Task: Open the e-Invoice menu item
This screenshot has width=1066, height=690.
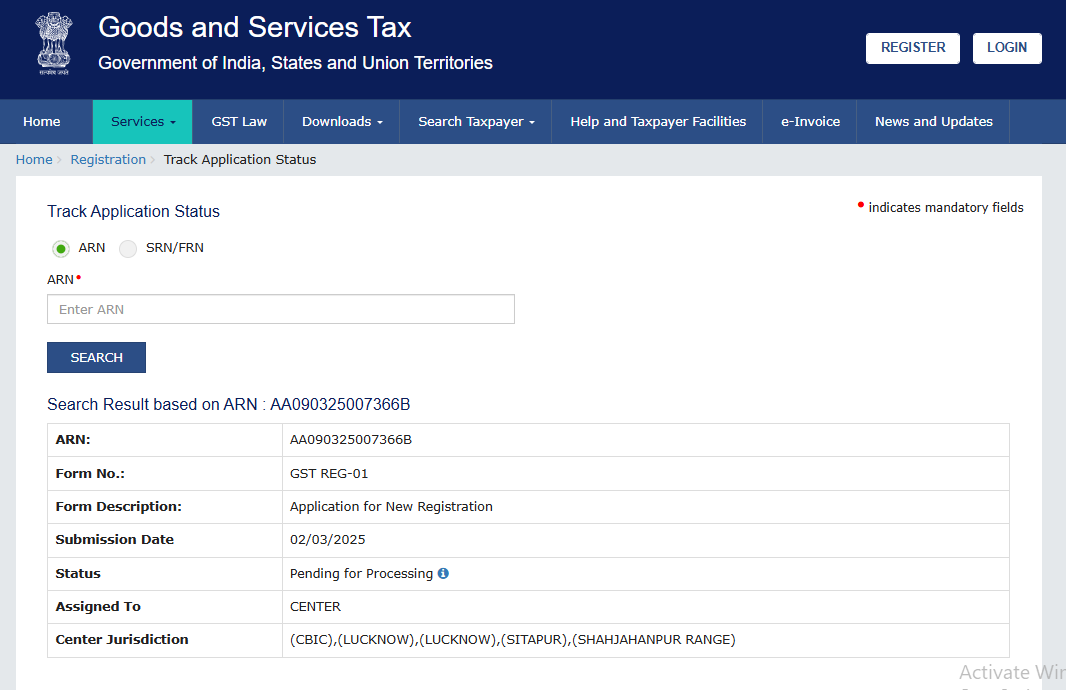Action: [x=810, y=122]
